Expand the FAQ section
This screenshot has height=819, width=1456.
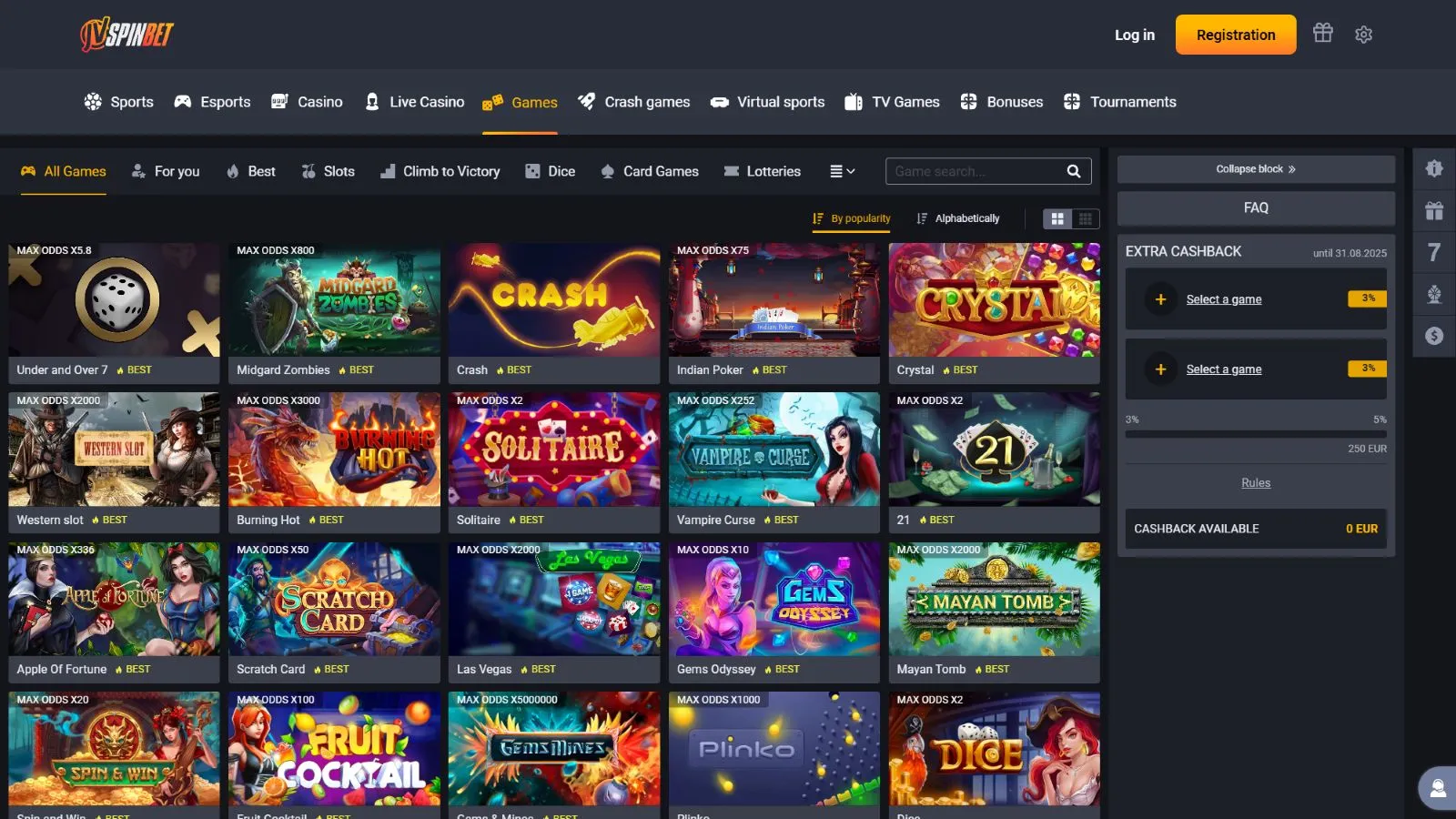click(x=1255, y=208)
